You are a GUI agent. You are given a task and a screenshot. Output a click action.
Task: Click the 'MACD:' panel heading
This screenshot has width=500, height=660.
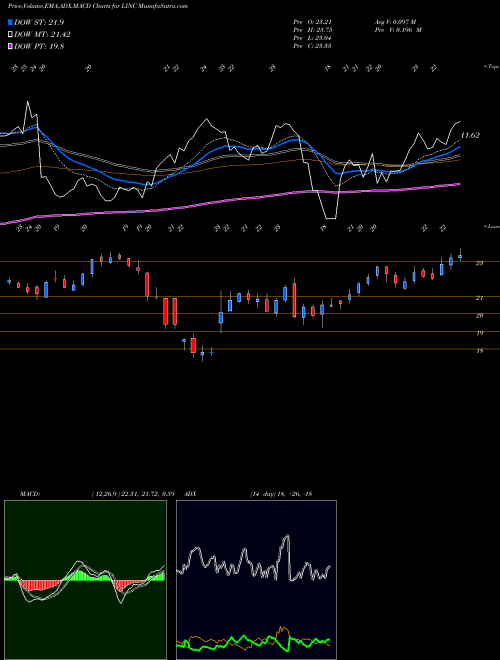coord(30,494)
